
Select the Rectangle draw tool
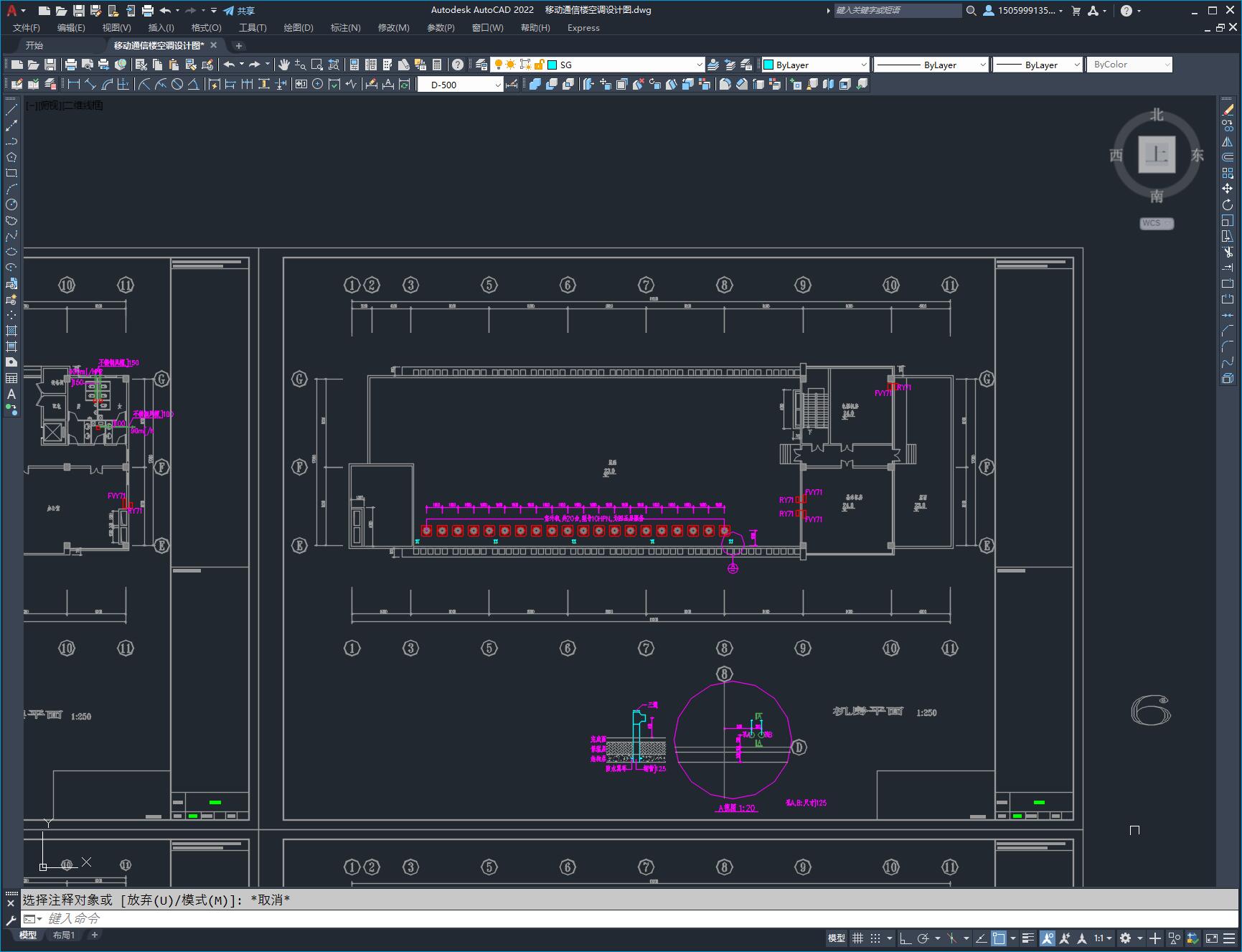[11, 173]
